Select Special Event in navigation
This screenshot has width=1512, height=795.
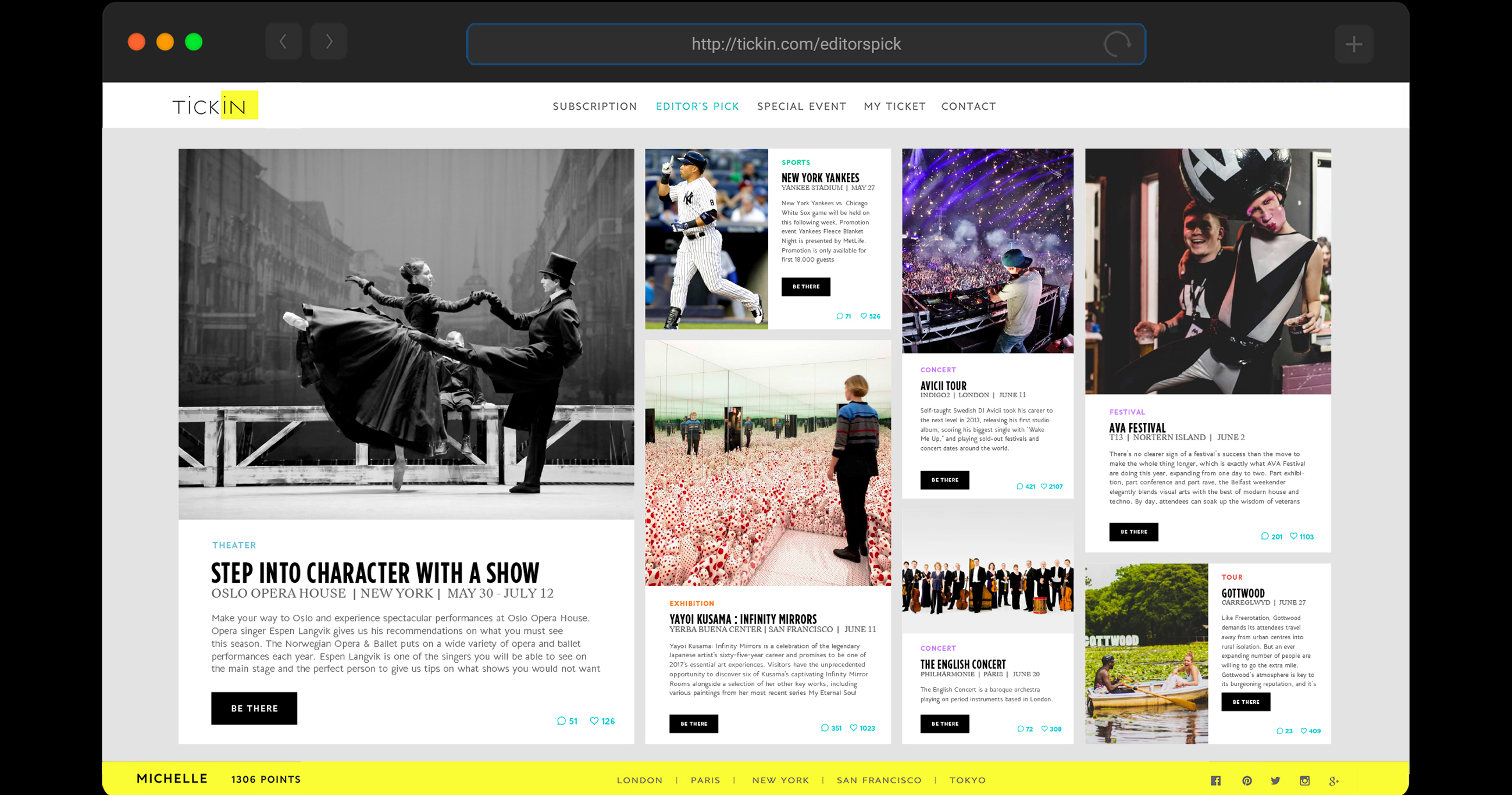pos(801,106)
